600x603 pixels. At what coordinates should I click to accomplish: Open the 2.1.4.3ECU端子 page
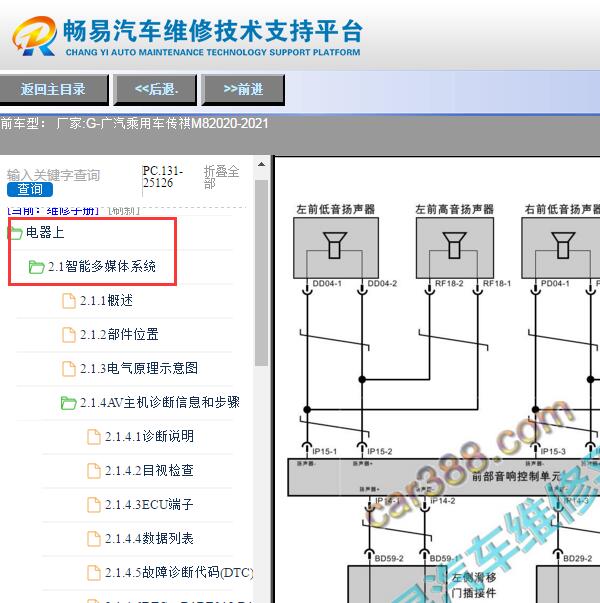pyautogui.click(x=149, y=504)
